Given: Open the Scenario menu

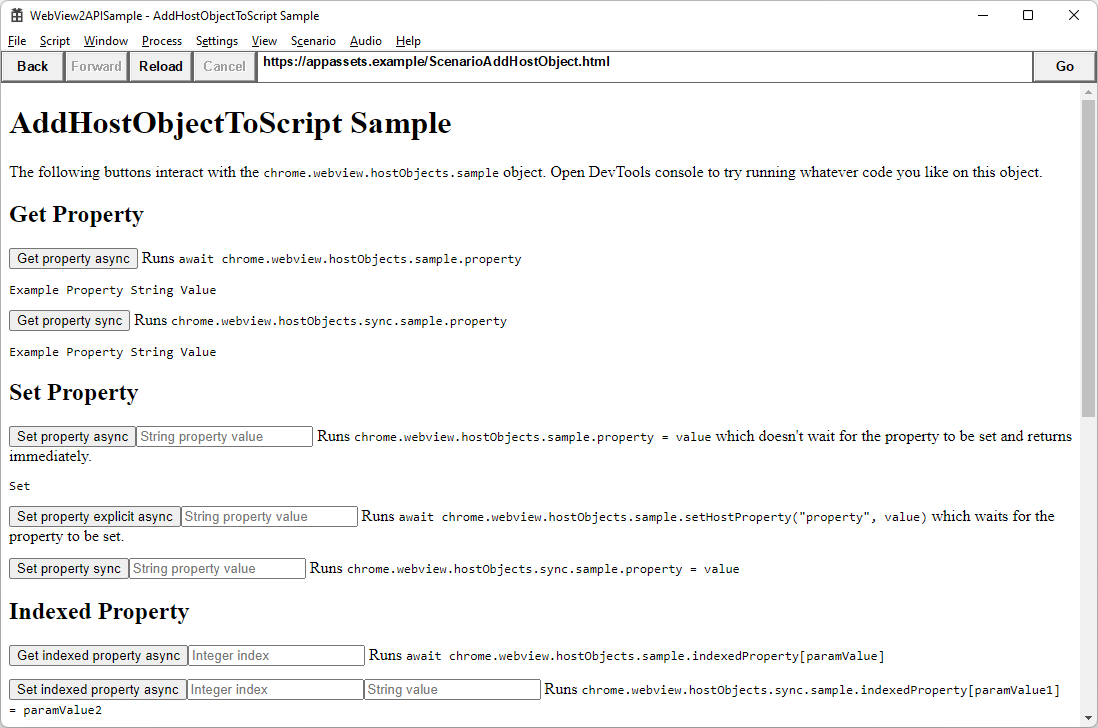Looking at the screenshot, I should [x=313, y=41].
